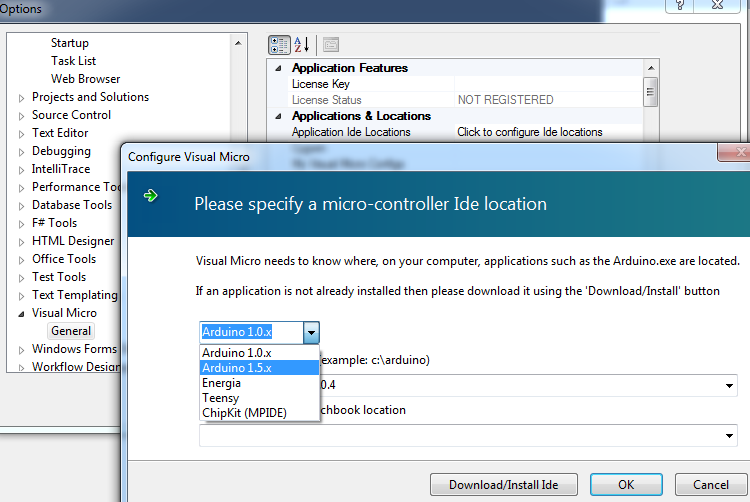Screen dimensions: 750x502
Task: Click the property grid scrollbar thumb
Action: (650, 92)
